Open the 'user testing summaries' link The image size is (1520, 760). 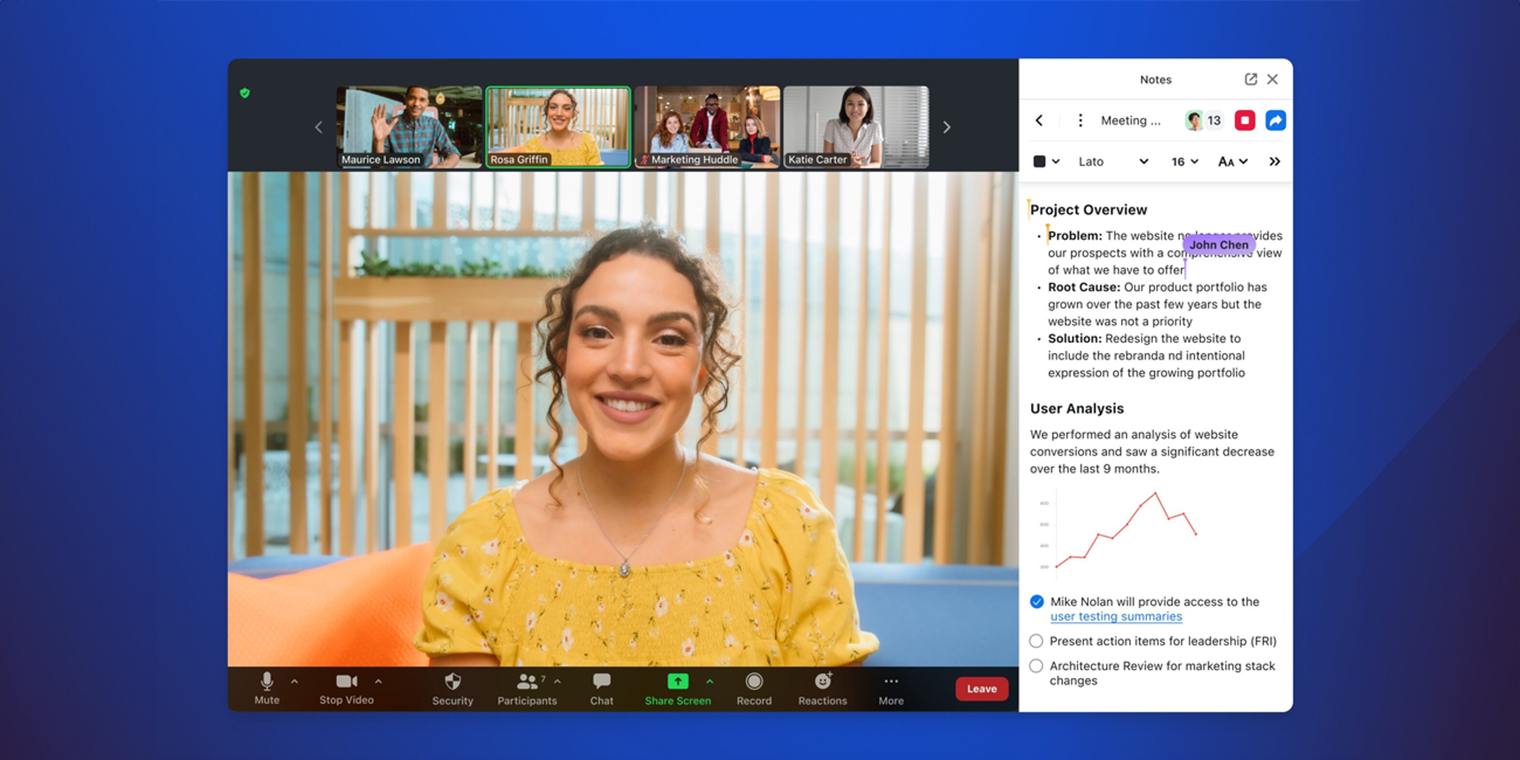[x=1115, y=616]
